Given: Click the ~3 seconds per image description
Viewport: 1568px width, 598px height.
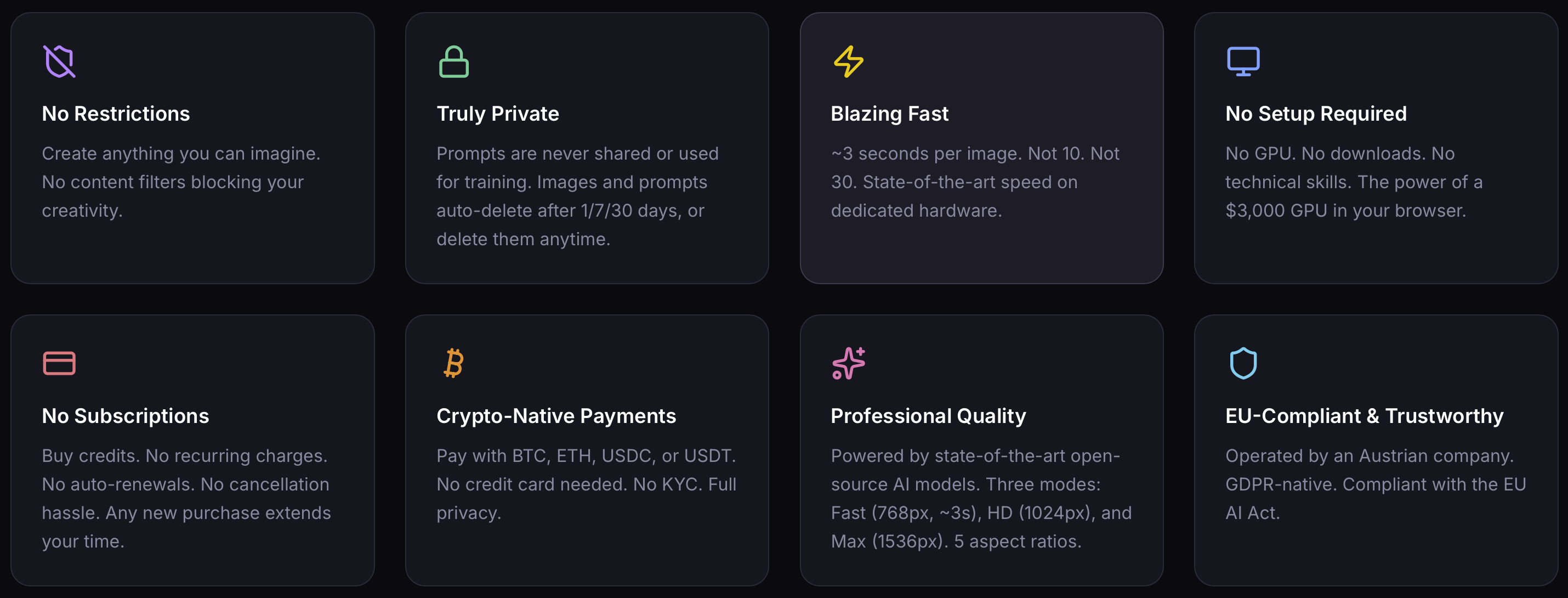Looking at the screenshot, I should (x=975, y=182).
